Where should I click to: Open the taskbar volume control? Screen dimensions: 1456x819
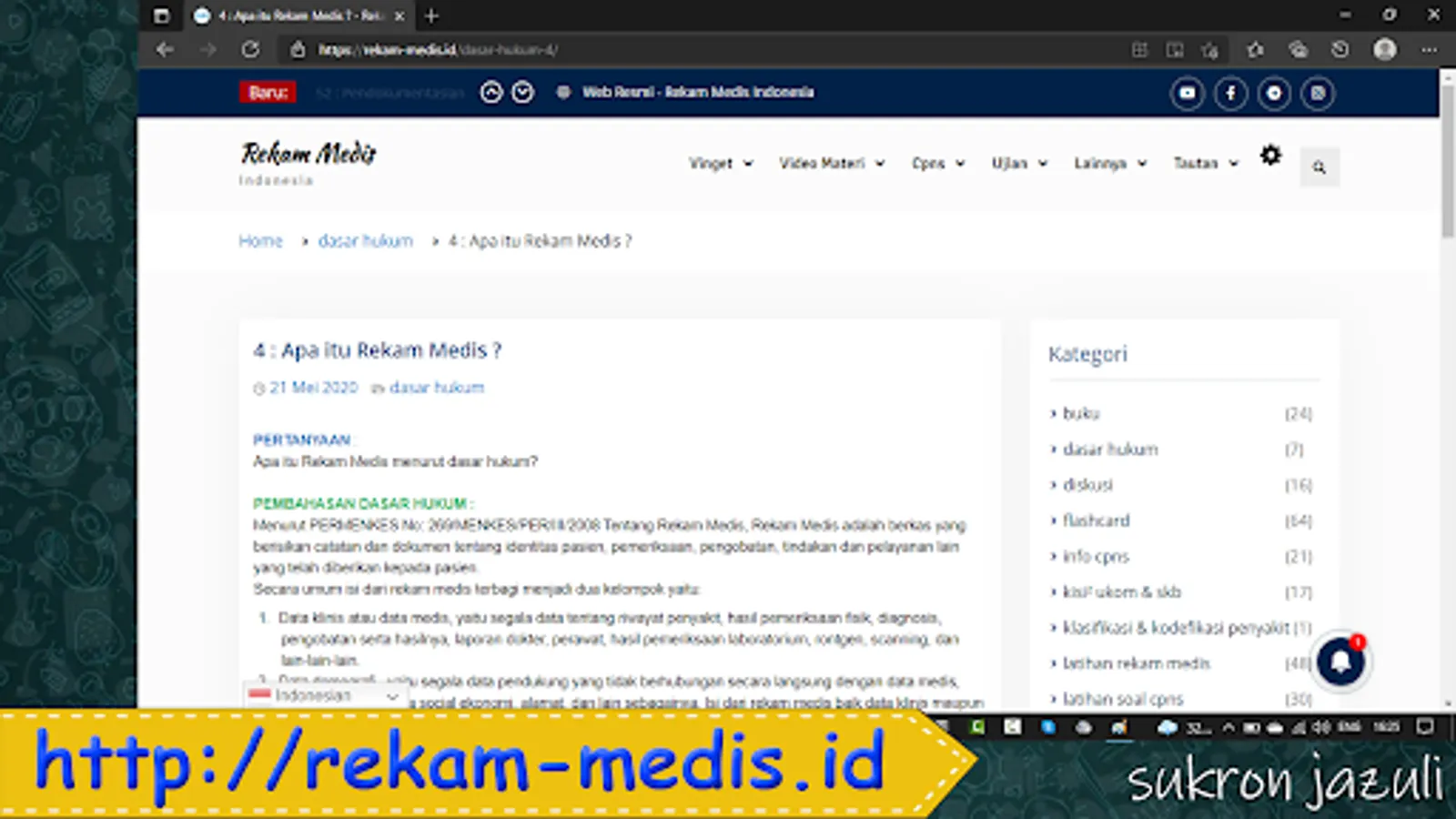tap(1320, 727)
